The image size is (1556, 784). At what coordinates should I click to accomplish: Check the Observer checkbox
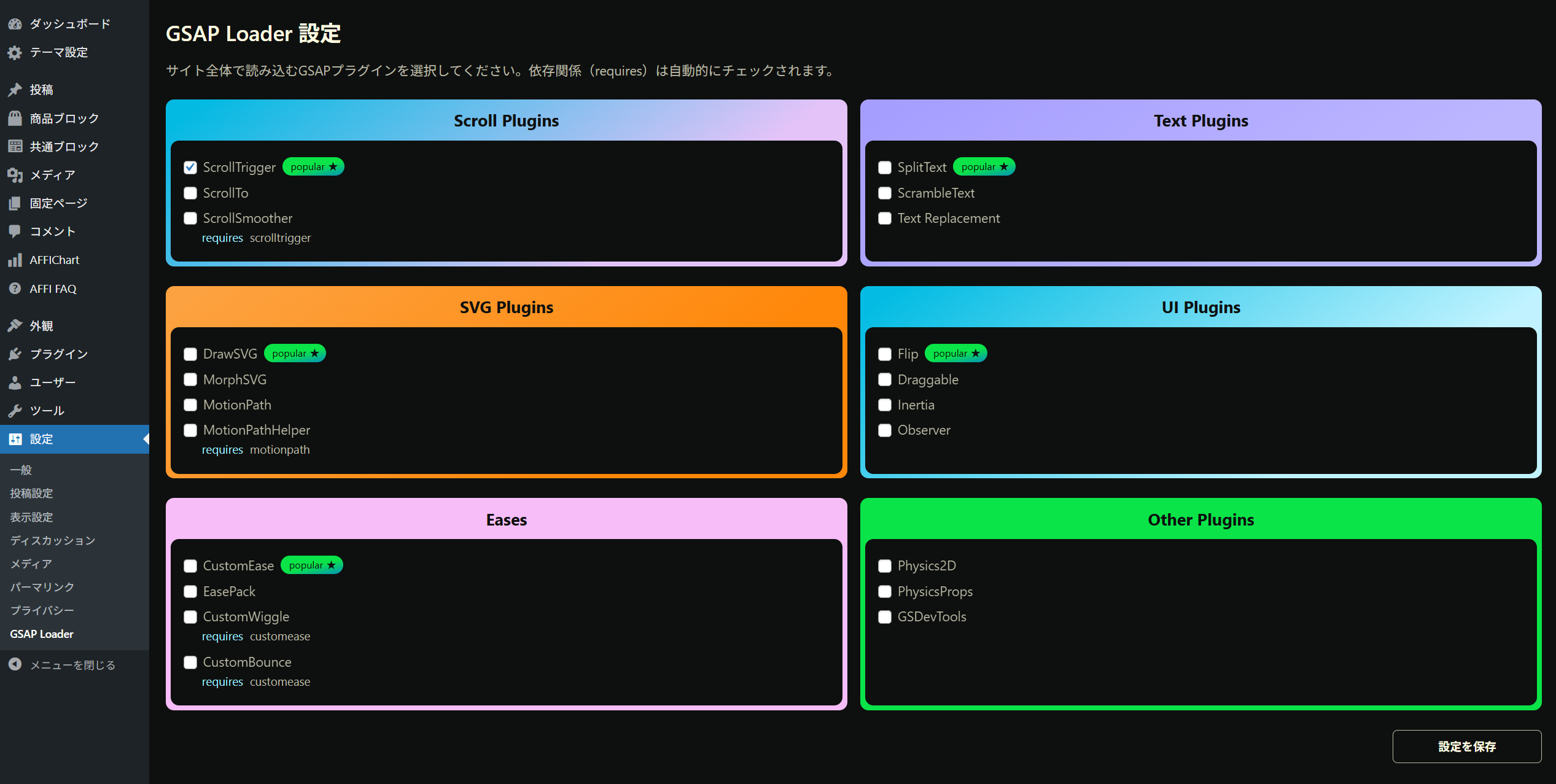pyautogui.click(x=885, y=430)
